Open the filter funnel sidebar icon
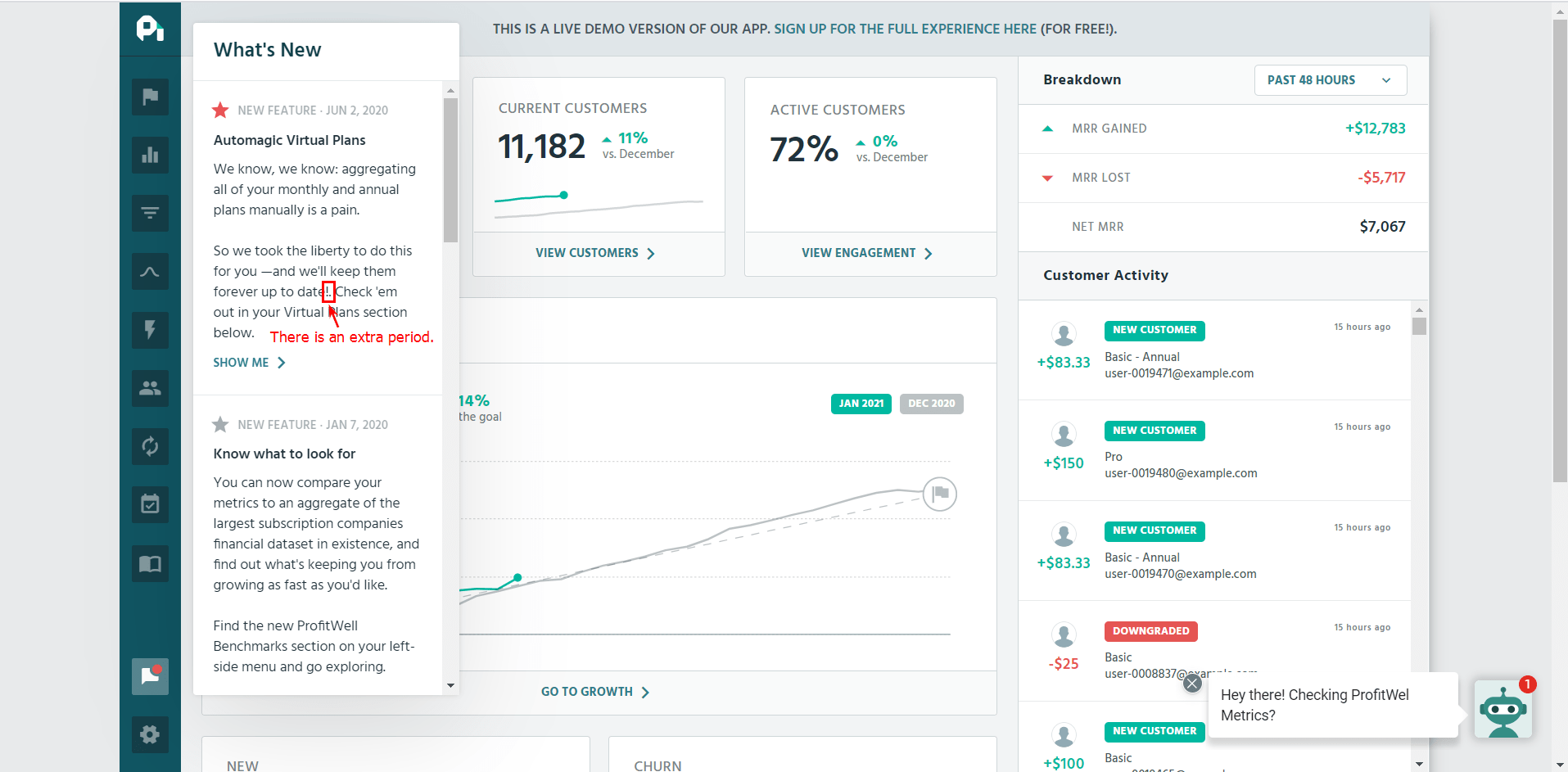This screenshot has height=772, width=1568. pos(150,213)
